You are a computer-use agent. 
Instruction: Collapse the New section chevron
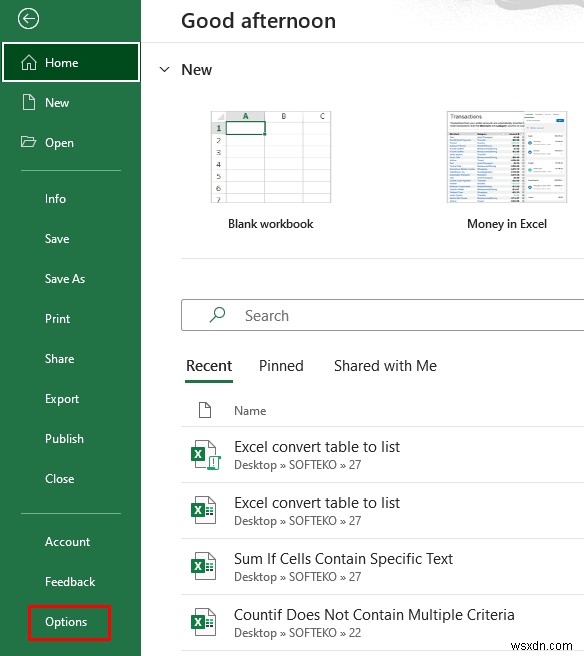click(x=164, y=69)
